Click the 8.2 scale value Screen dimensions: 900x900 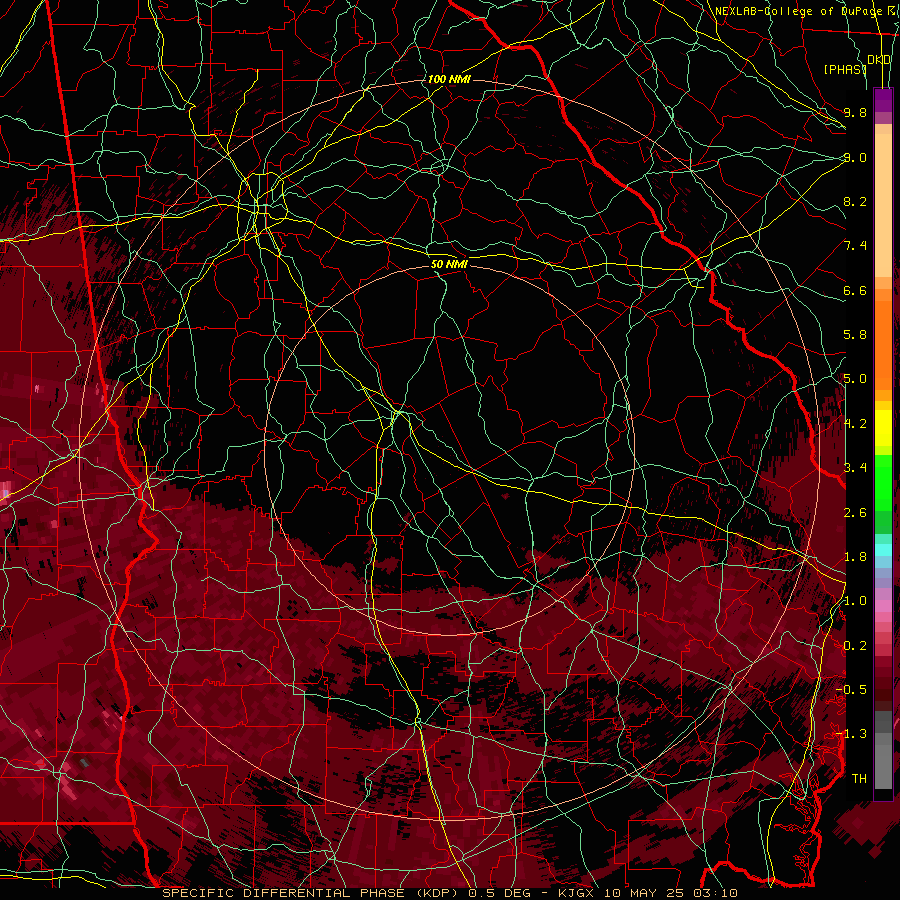855,201
